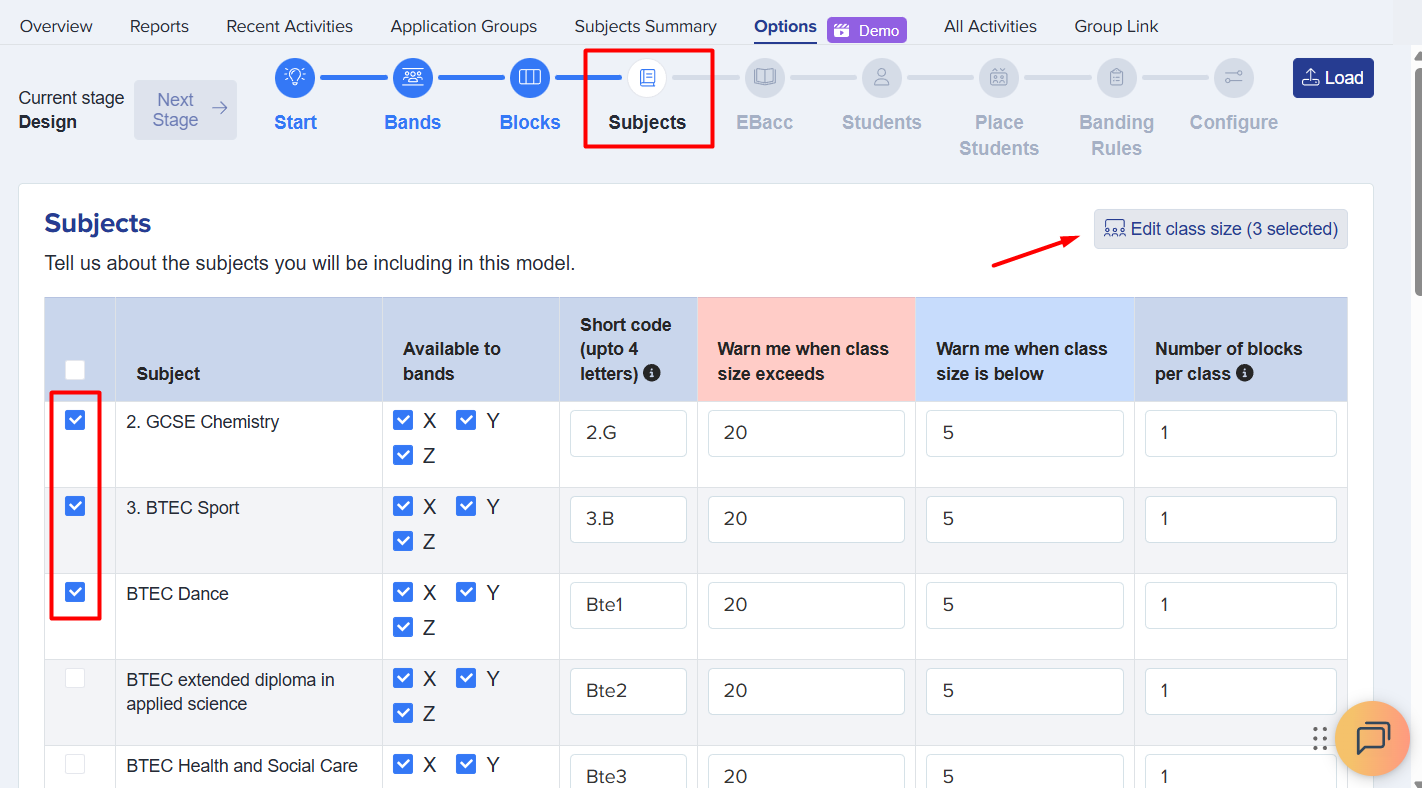Click info icon beside Number of blocks

click(x=1245, y=373)
